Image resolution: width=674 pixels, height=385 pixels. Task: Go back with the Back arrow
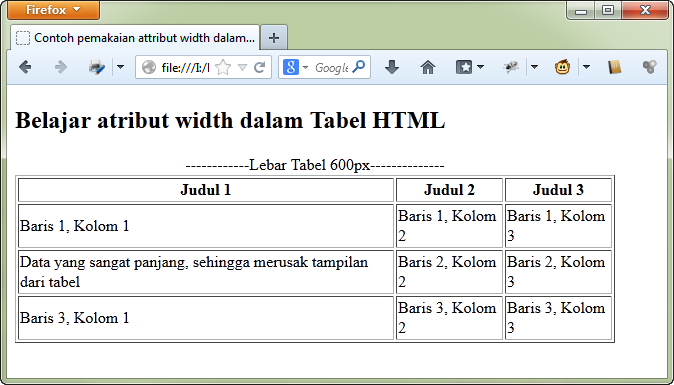[25, 67]
